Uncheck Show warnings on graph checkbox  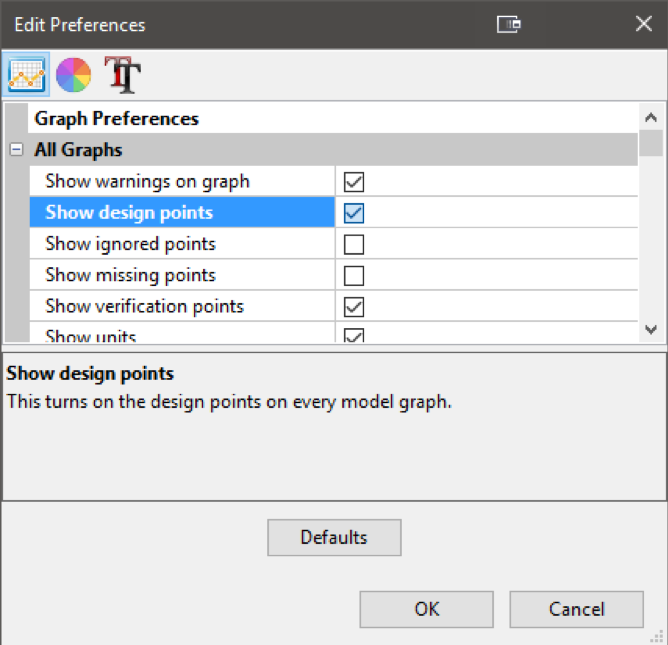(354, 182)
